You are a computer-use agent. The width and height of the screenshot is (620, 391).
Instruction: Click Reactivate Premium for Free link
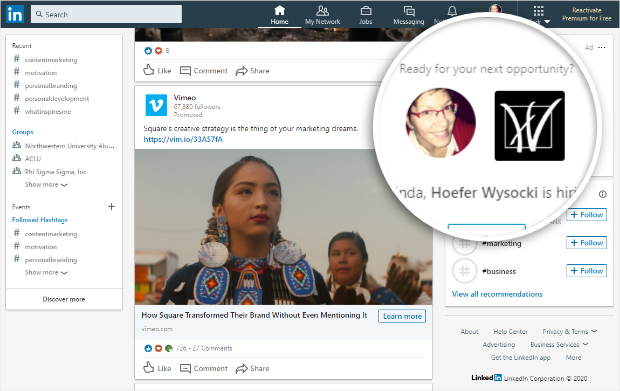(x=586, y=14)
